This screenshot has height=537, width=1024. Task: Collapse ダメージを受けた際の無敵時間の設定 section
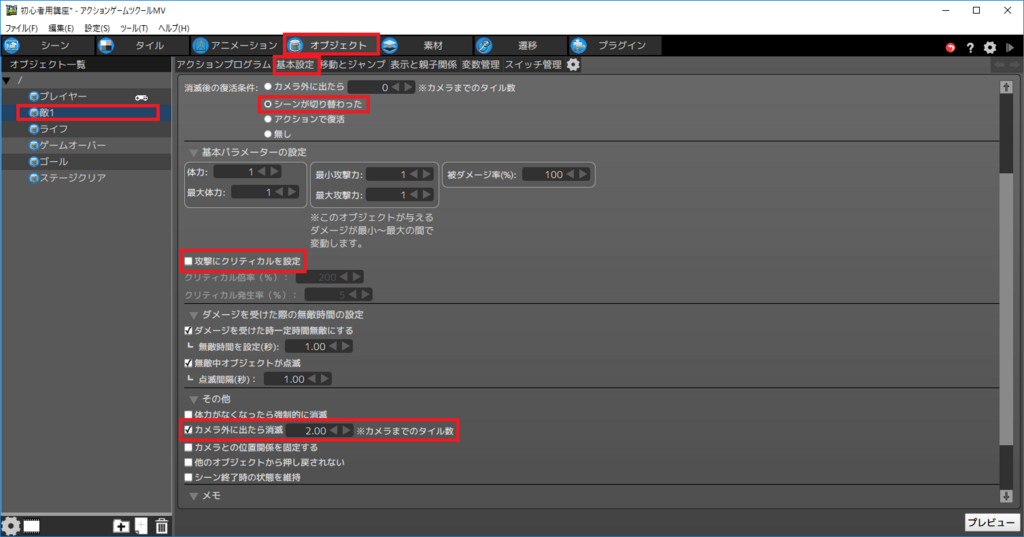coord(193,315)
